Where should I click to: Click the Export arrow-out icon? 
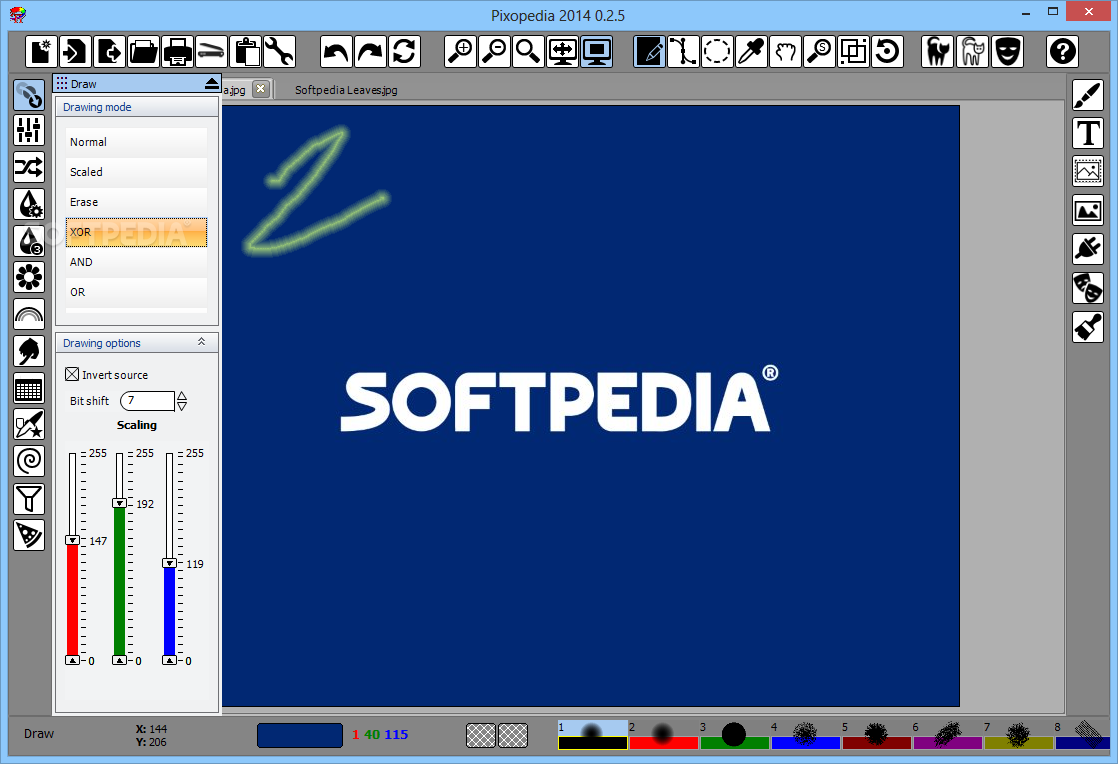109,51
